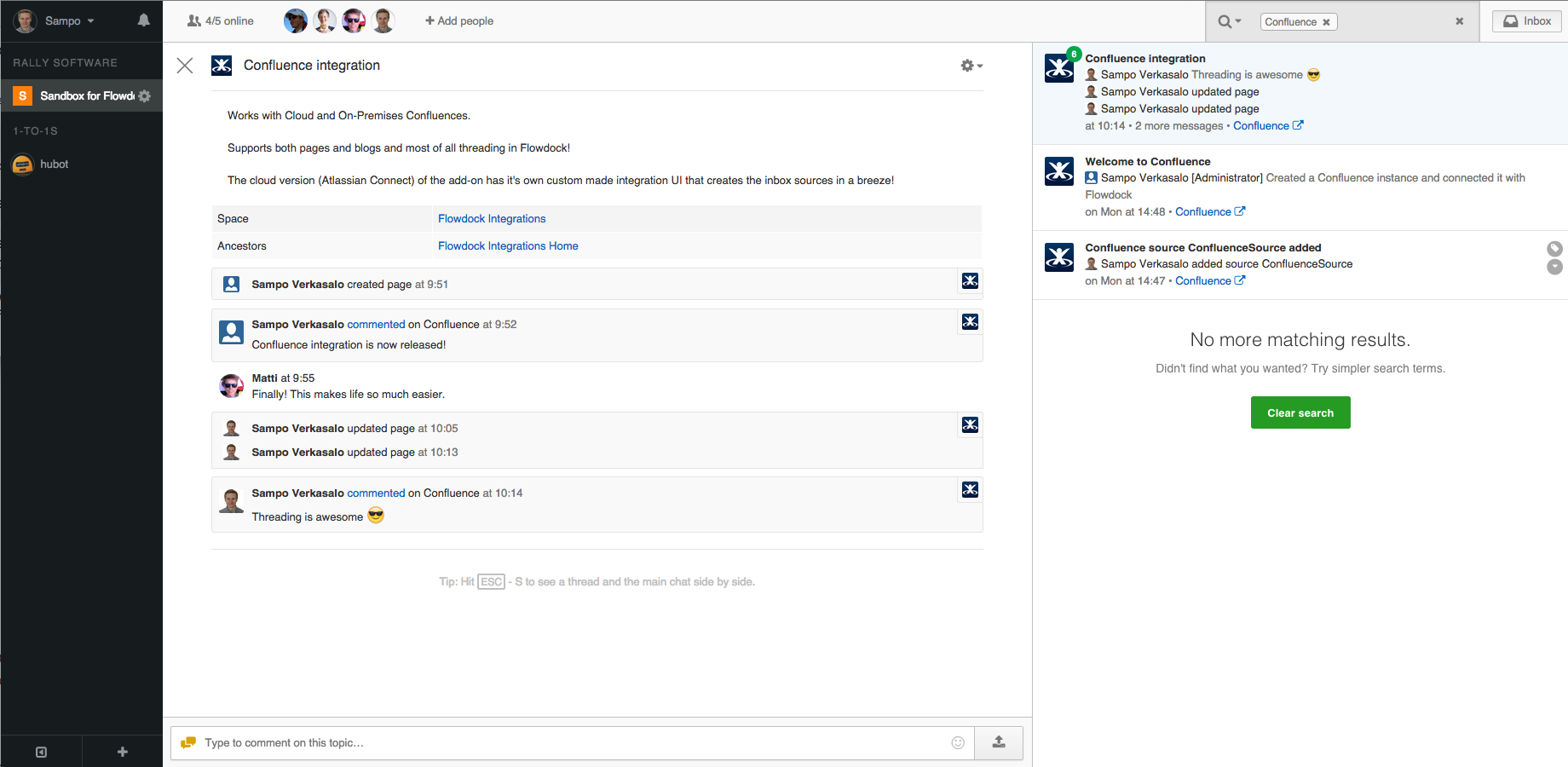
Task: Click the third online user avatar with sunglasses
Action: (x=354, y=21)
